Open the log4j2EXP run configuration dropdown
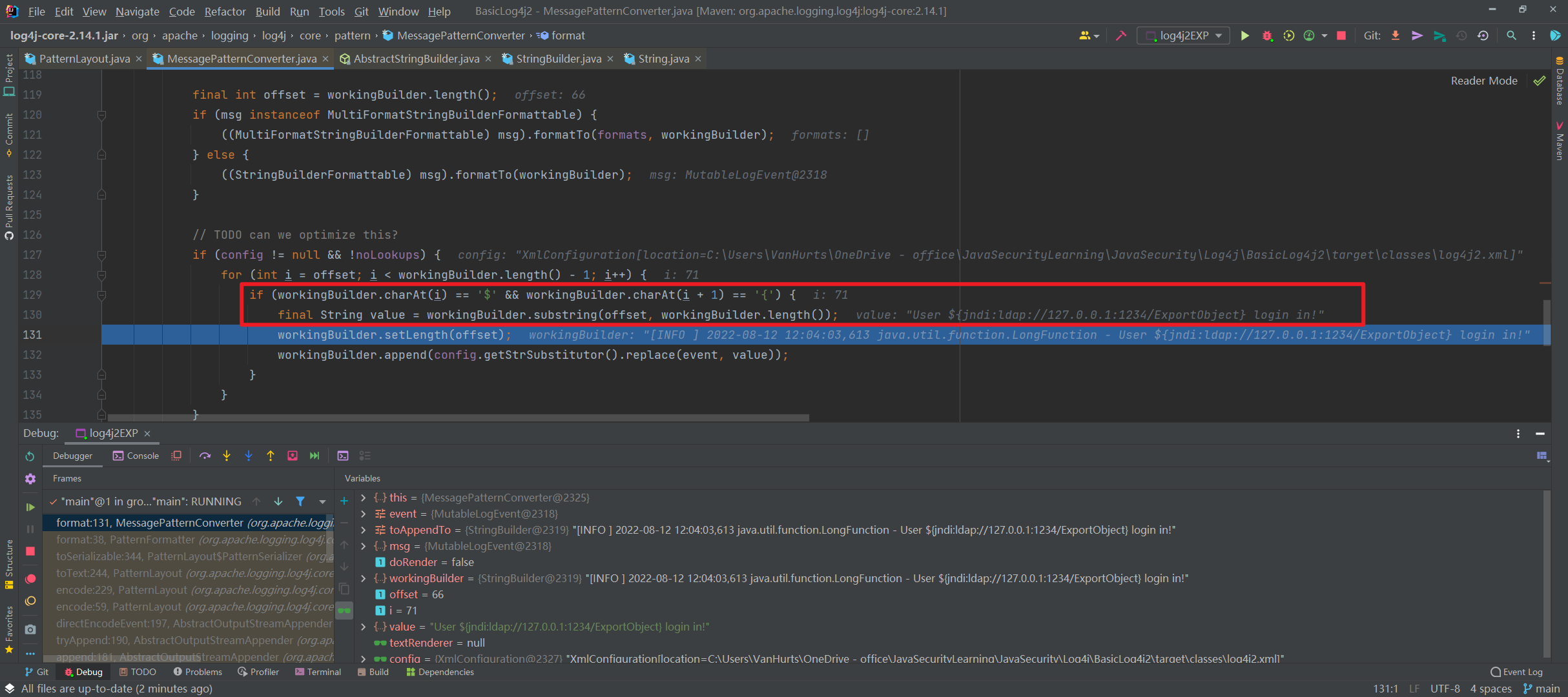The image size is (1568, 697). pos(1184,35)
